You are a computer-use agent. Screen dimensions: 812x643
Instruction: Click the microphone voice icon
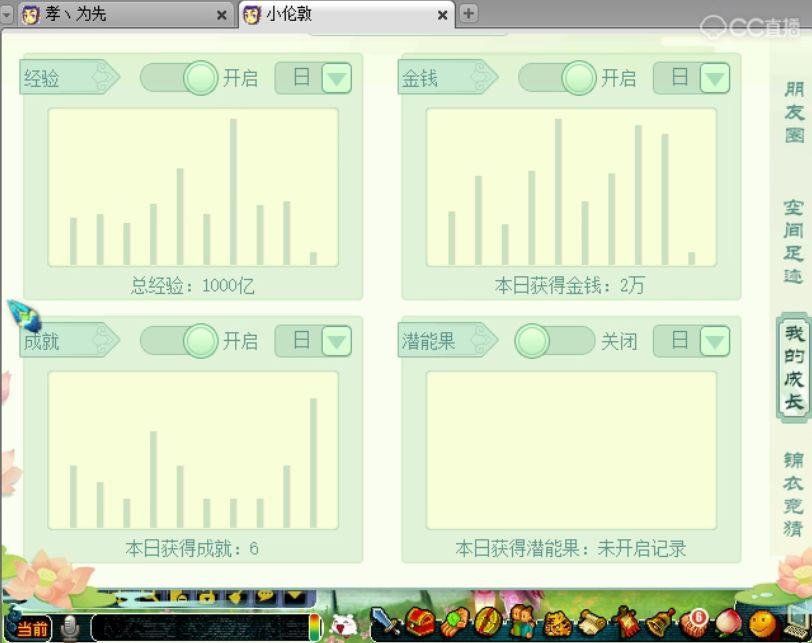click(70, 627)
